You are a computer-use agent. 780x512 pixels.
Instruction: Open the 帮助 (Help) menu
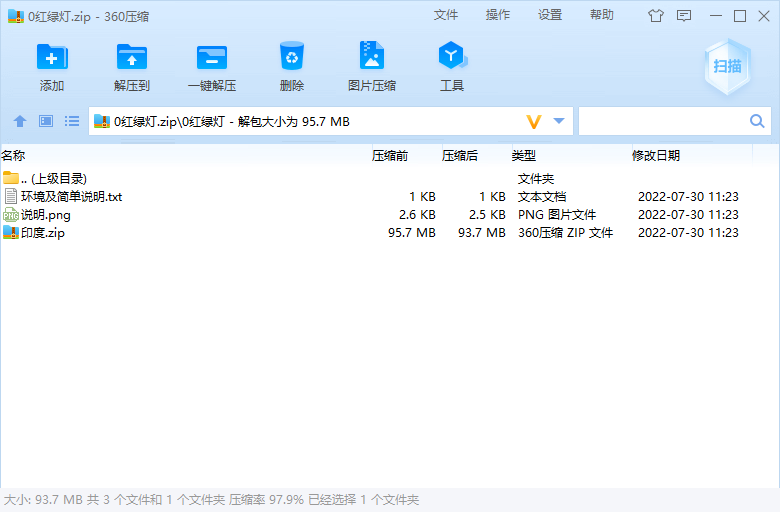click(x=602, y=15)
